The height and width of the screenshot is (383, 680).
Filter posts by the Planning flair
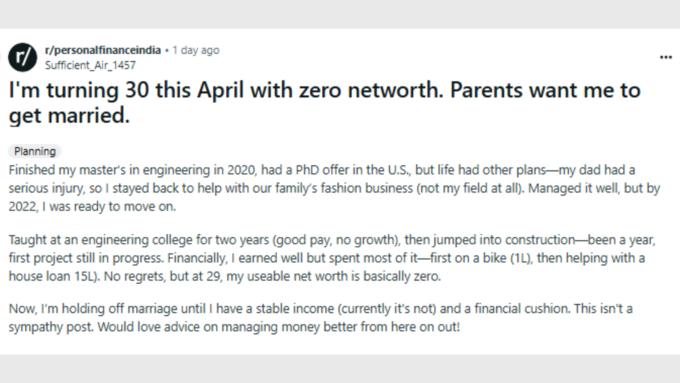pyautogui.click(x=35, y=151)
